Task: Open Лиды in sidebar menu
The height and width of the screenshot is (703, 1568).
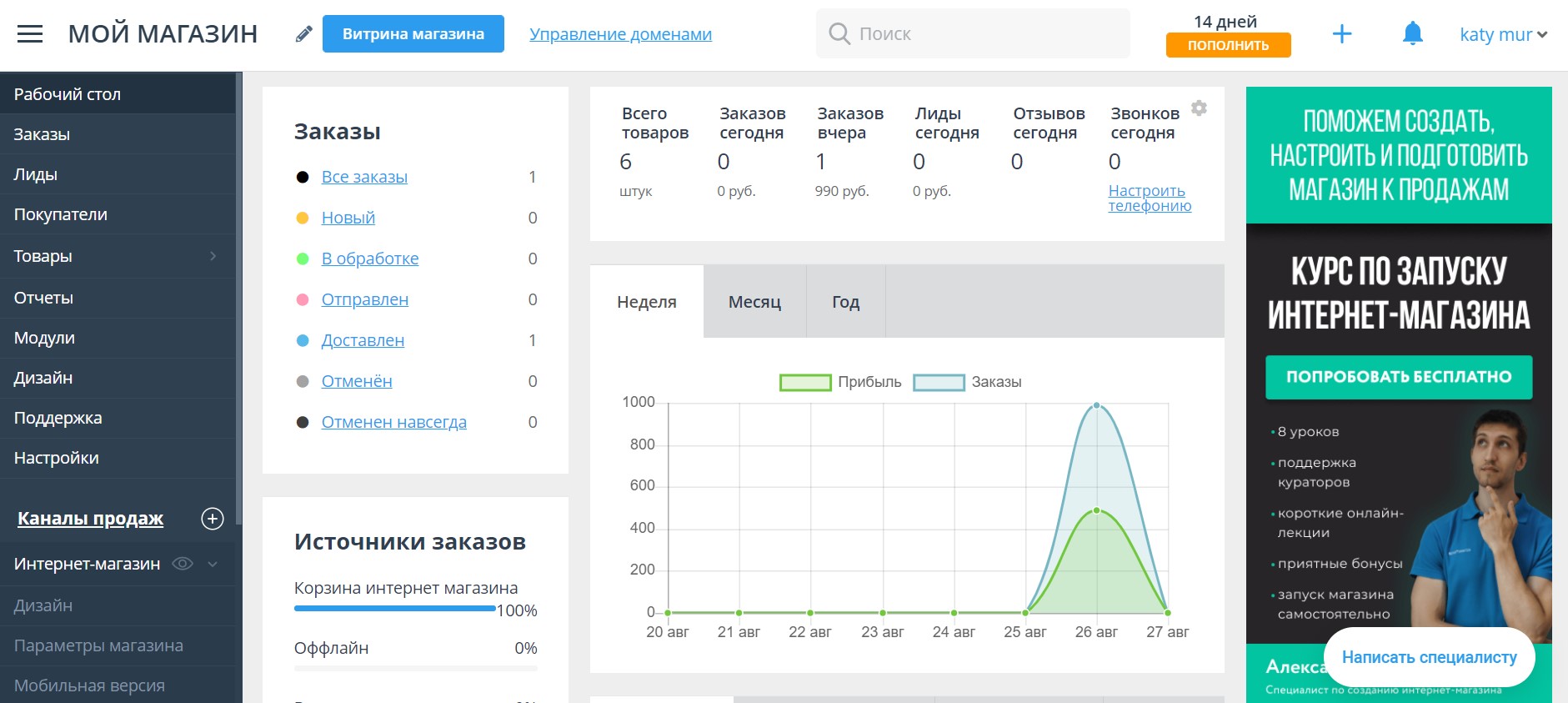Action: click(x=118, y=174)
